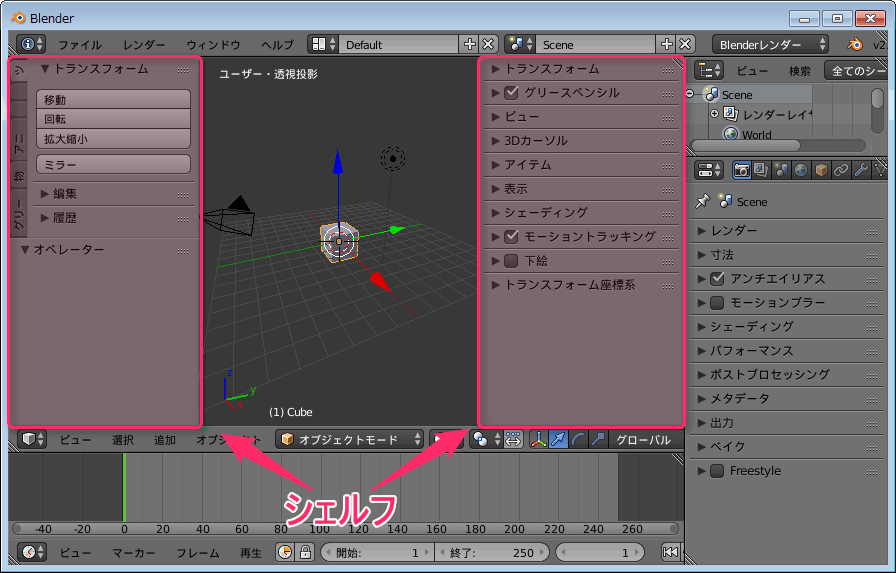
Task: Click the ミラー button
Action: (x=113, y=165)
